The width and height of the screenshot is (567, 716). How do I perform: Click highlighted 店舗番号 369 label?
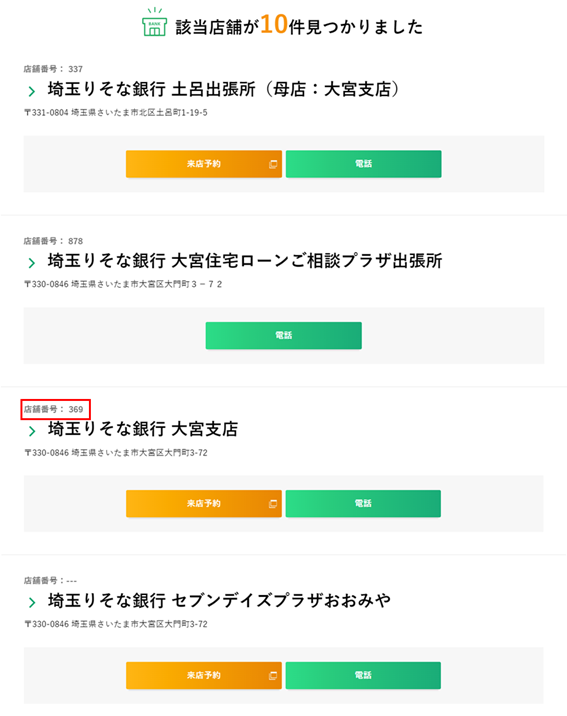point(55,409)
